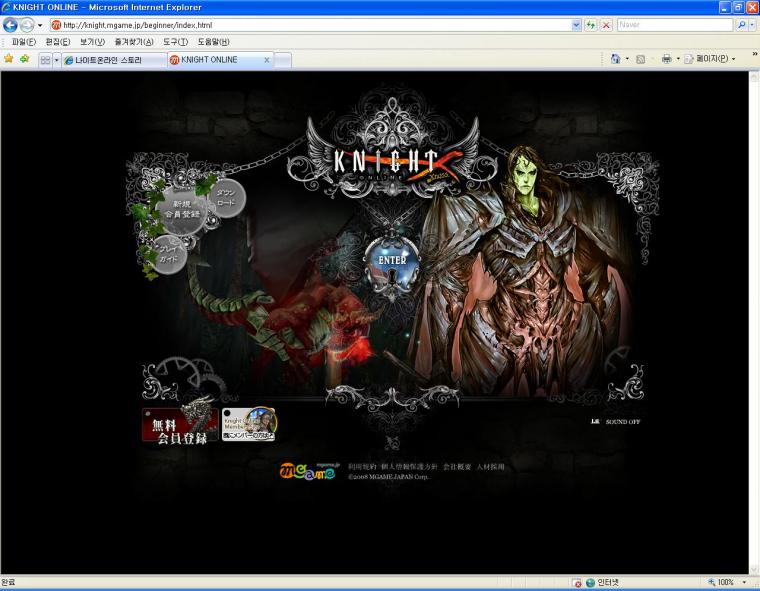
Task: Click the Favorites Center star icon
Action: pyautogui.click(x=9, y=59)
